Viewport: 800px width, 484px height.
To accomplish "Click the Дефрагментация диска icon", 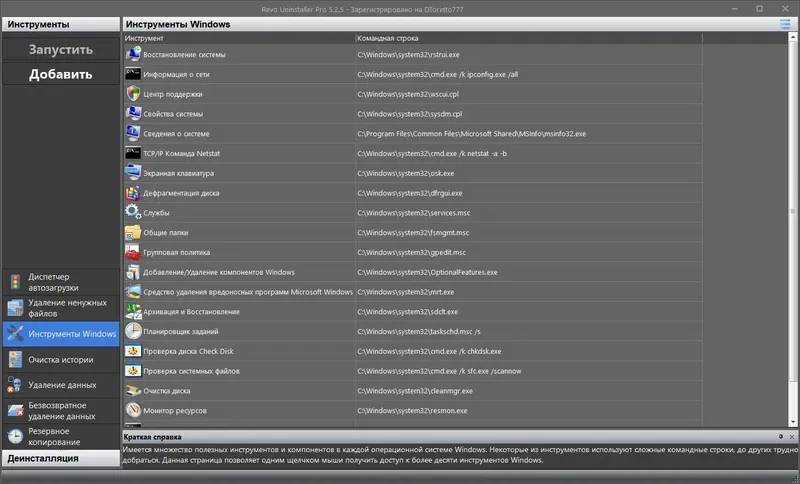I will click(133, 193).
